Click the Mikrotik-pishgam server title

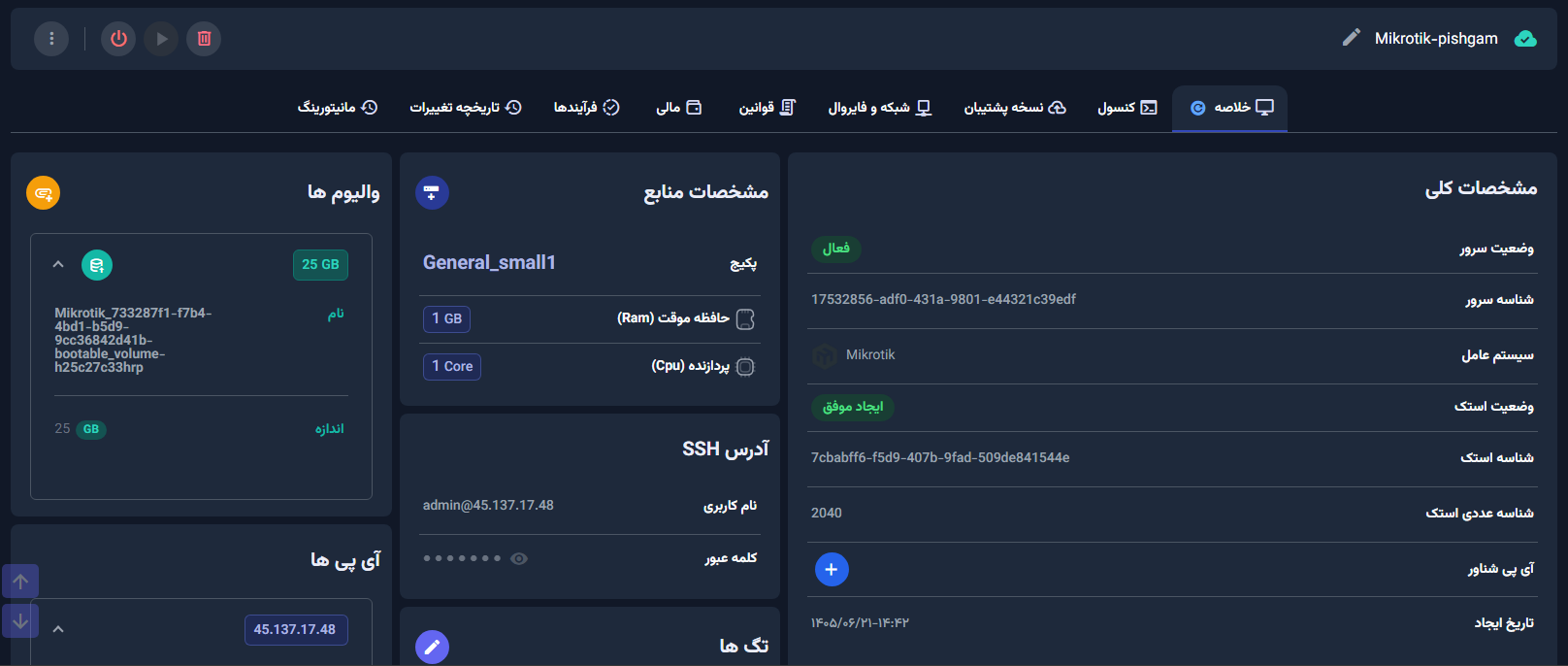click(1436, 39)
